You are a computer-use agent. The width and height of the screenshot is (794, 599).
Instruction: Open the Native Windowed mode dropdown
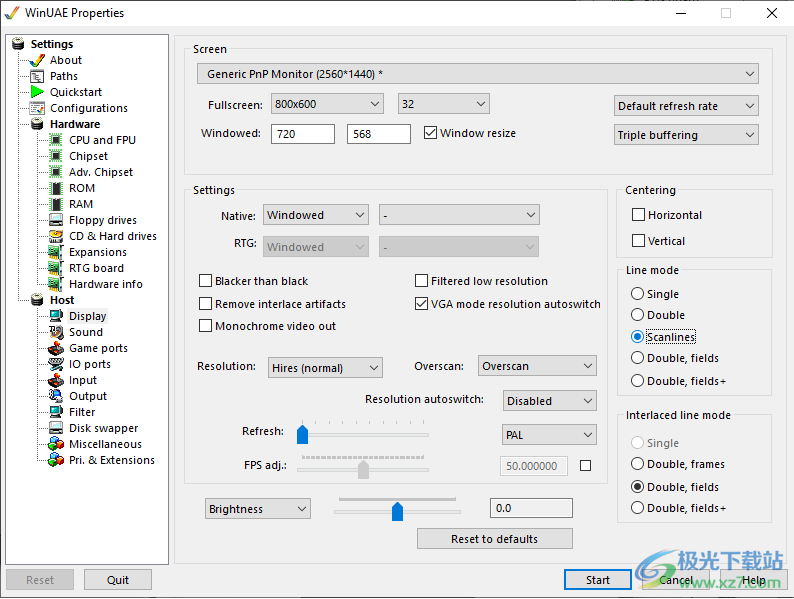(x=316, y=215)
